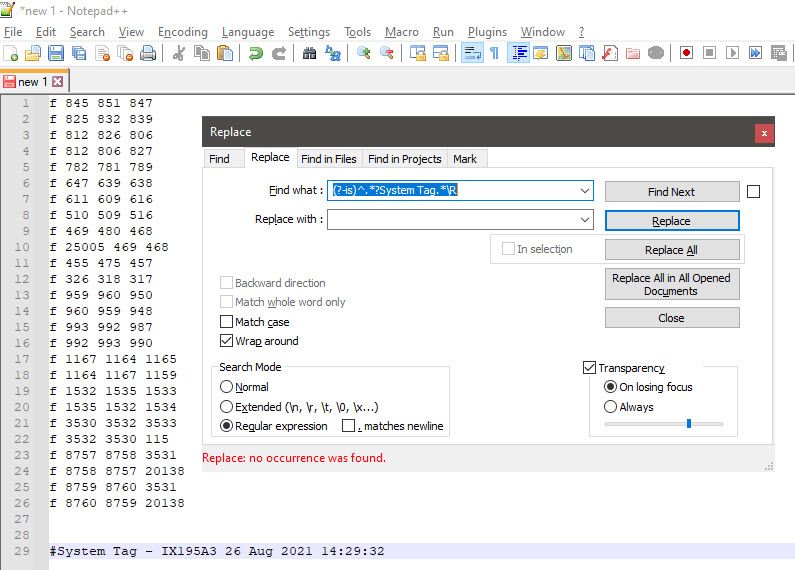
Task: Open the File menu
Action: [13, 32]
